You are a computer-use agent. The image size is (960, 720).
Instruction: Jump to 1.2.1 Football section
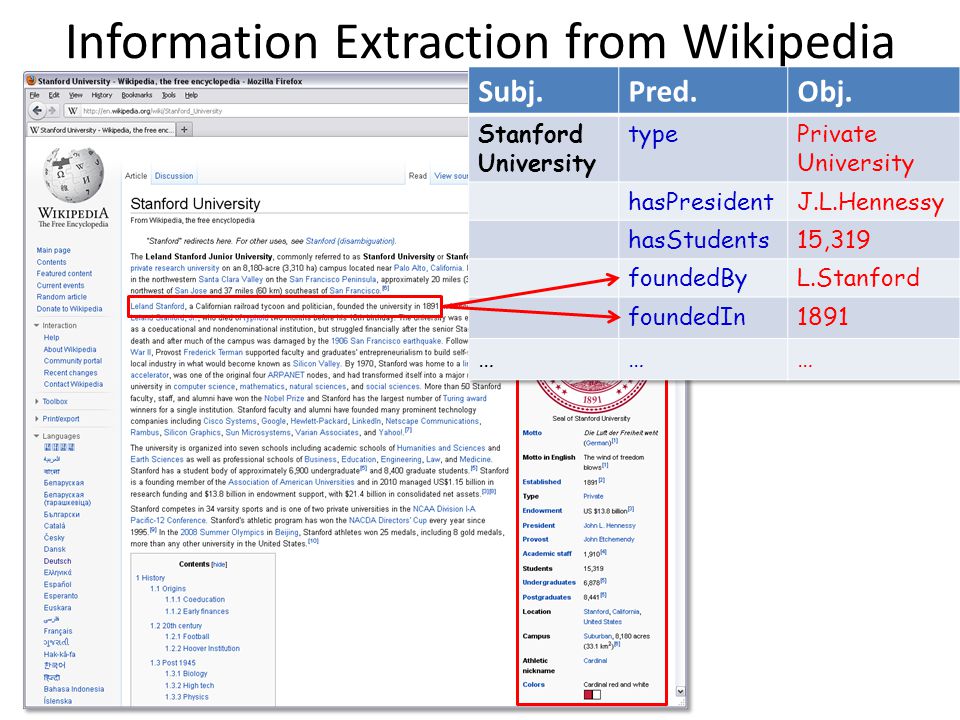pyautogui.click(x=187, y=637)
